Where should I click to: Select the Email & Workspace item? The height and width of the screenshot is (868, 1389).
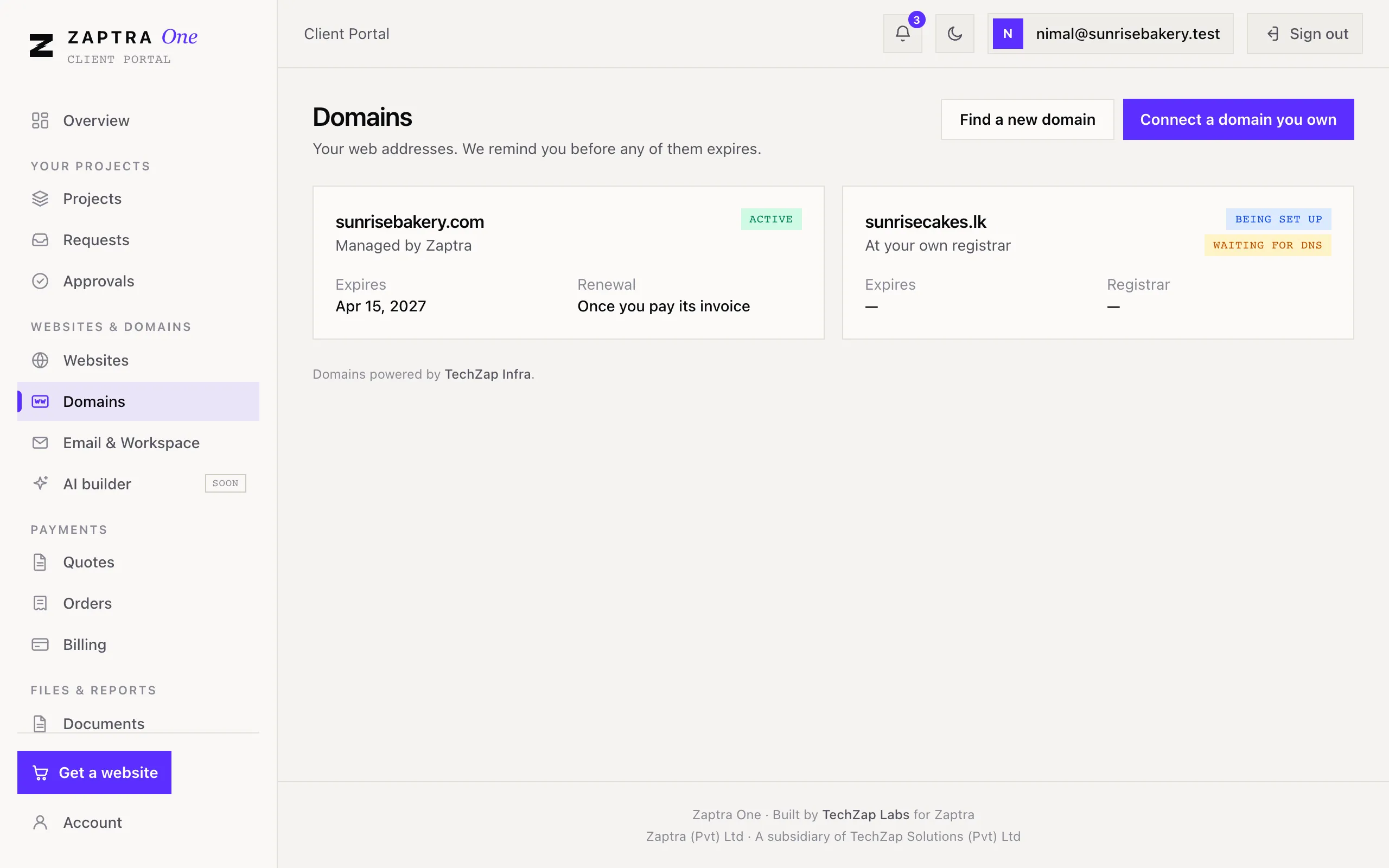(138, 443)
